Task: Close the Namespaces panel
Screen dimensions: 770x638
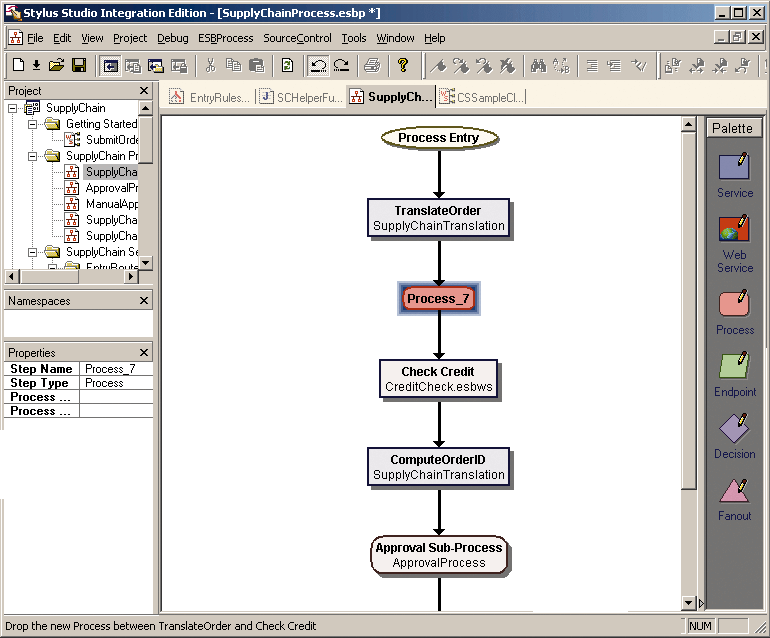Action: click(x=144, y=301)
